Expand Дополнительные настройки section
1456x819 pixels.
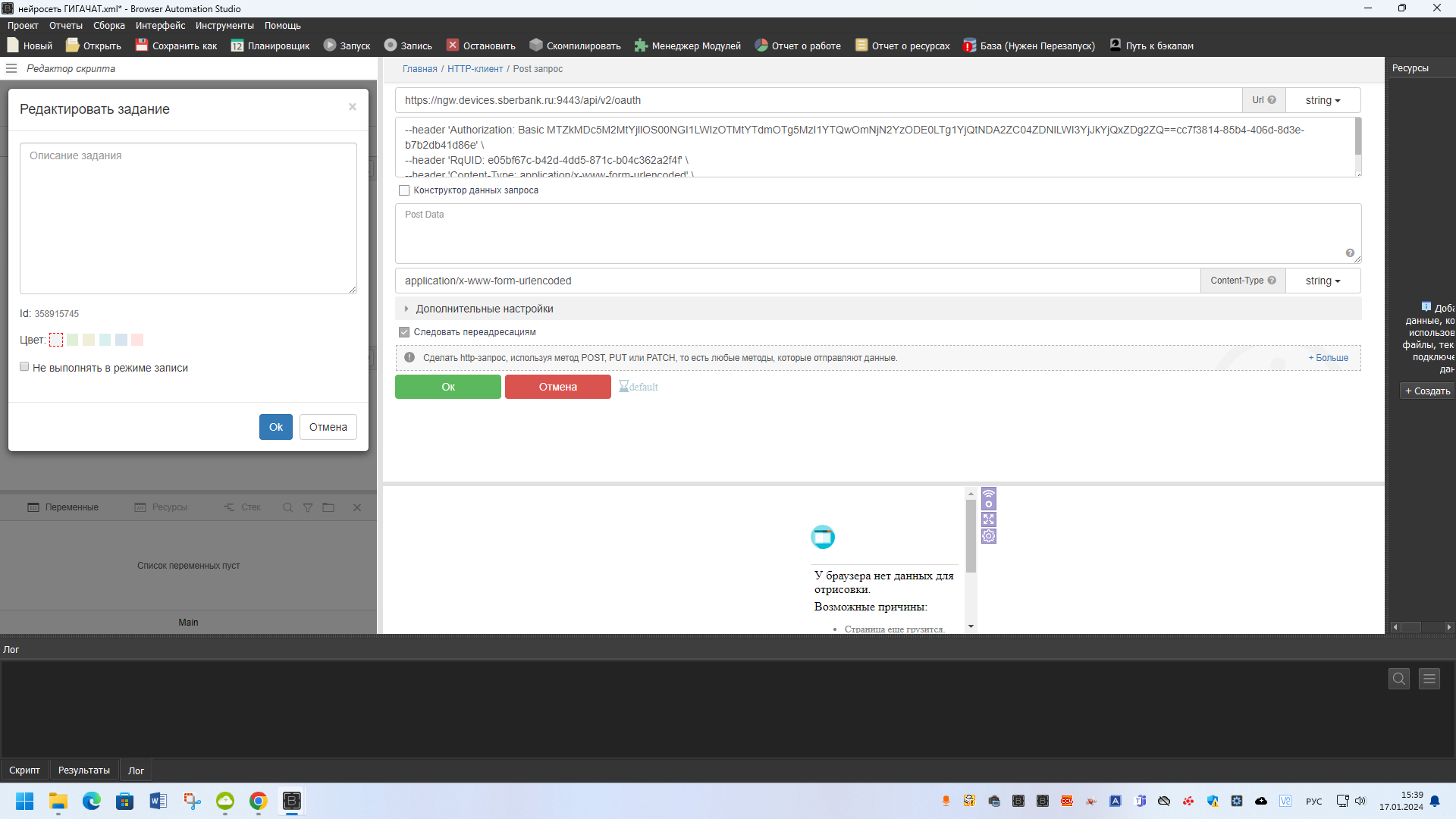click(x=484, y=309)
